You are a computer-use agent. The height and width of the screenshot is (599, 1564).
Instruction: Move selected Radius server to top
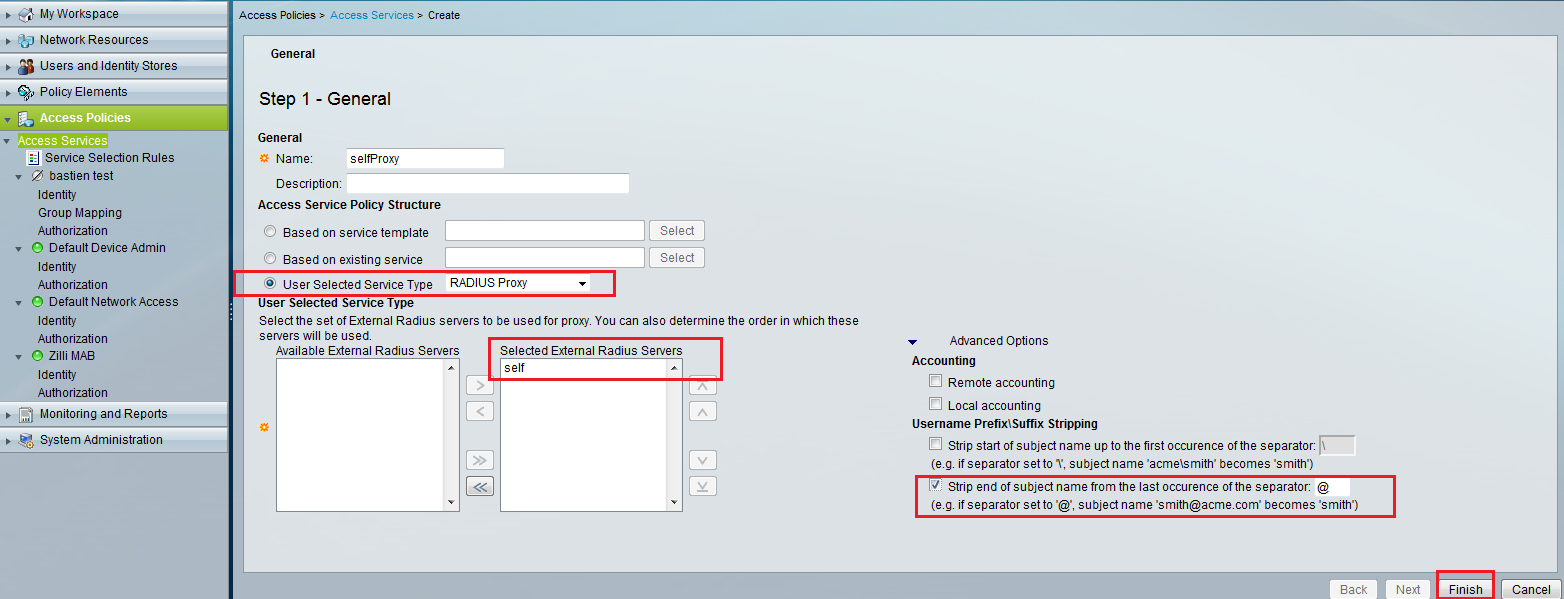pos(703,386)
